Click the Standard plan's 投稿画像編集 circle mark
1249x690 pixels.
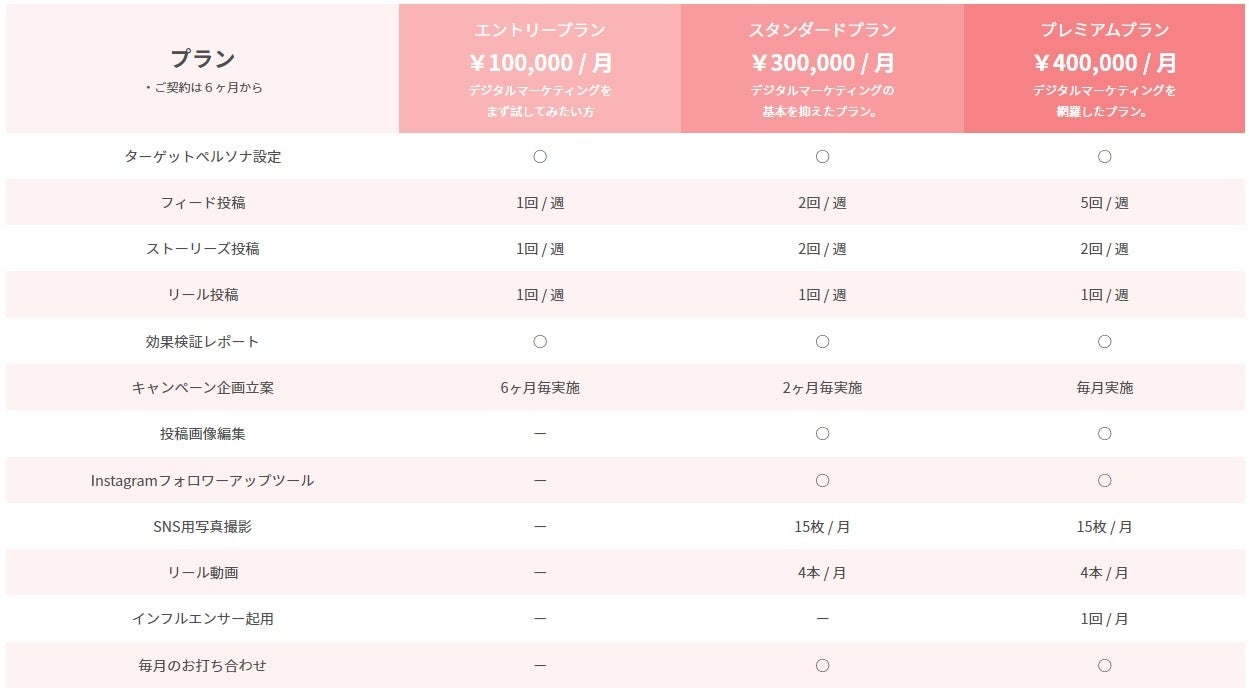click(822, 434)
